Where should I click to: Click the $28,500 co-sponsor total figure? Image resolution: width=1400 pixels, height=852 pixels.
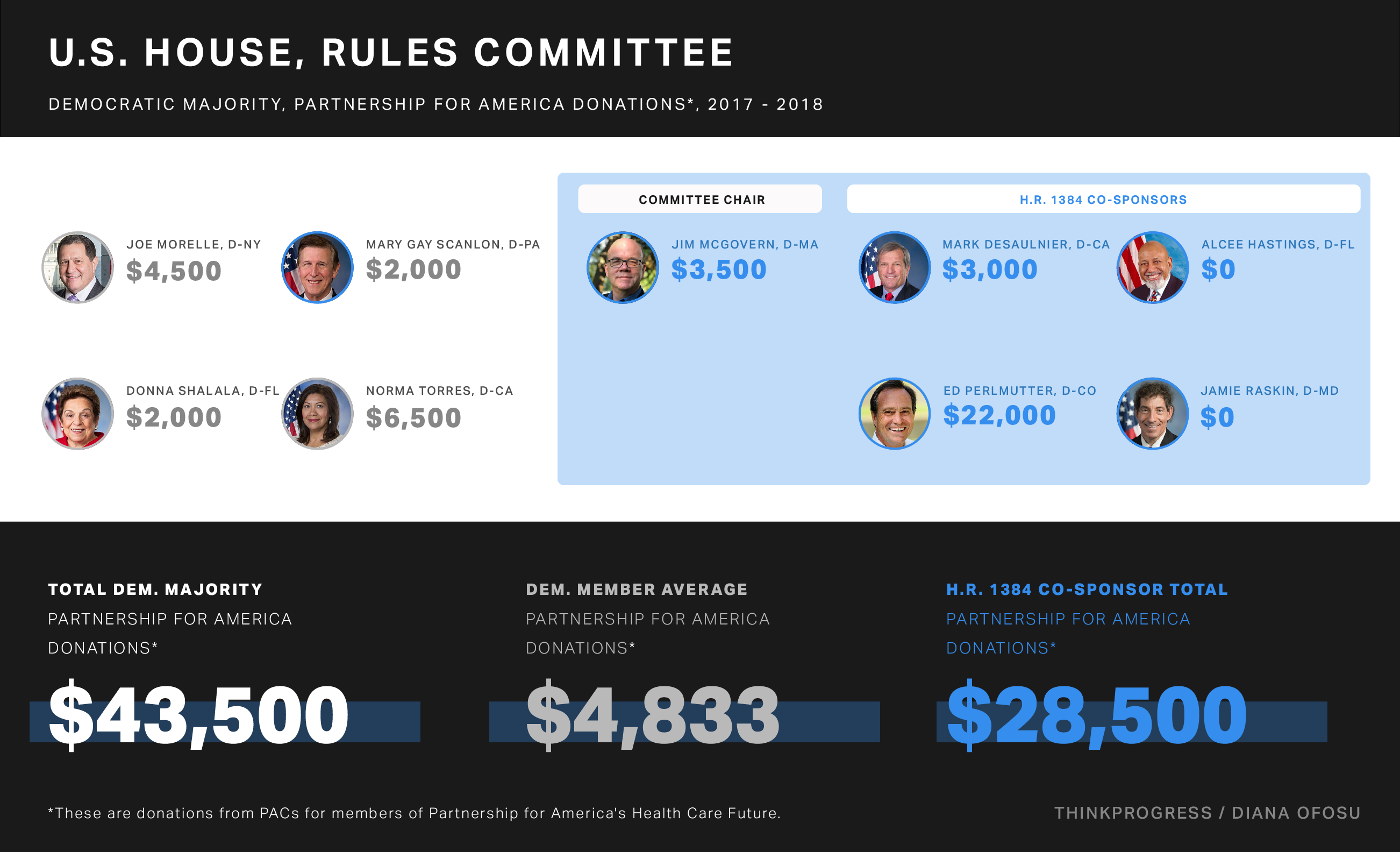pyautogui.click(x=1097, y=715)
